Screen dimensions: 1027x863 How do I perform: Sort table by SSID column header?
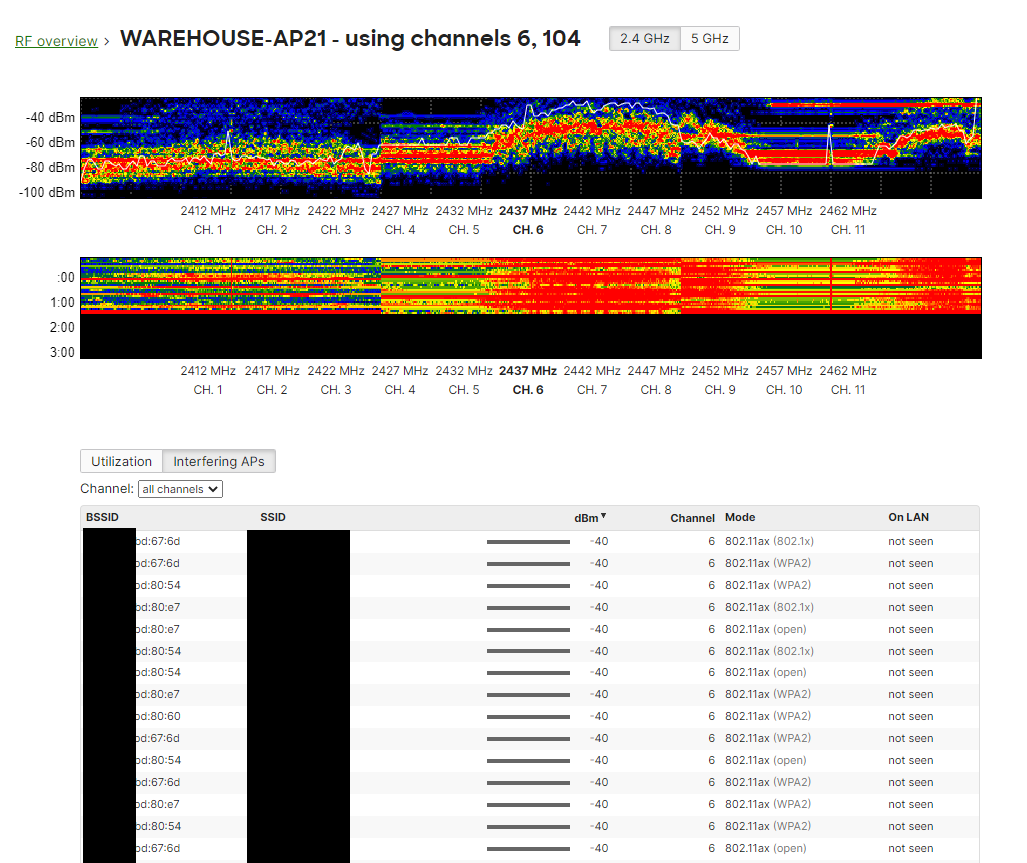[272, 517]
